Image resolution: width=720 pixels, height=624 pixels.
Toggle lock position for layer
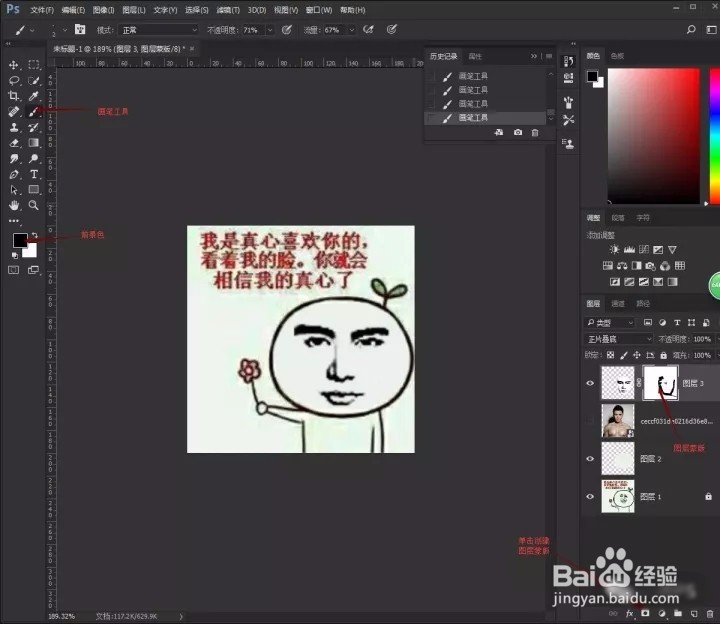[x=637, y=355]
